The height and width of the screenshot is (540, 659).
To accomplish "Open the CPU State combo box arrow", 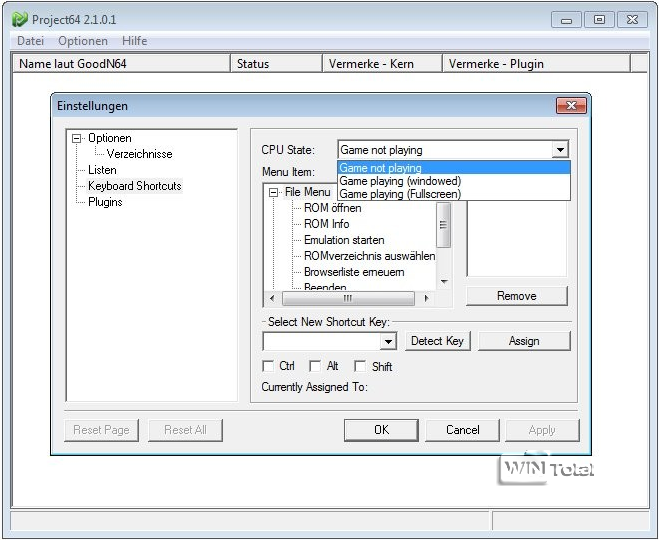I will click(x=560, y=150).
